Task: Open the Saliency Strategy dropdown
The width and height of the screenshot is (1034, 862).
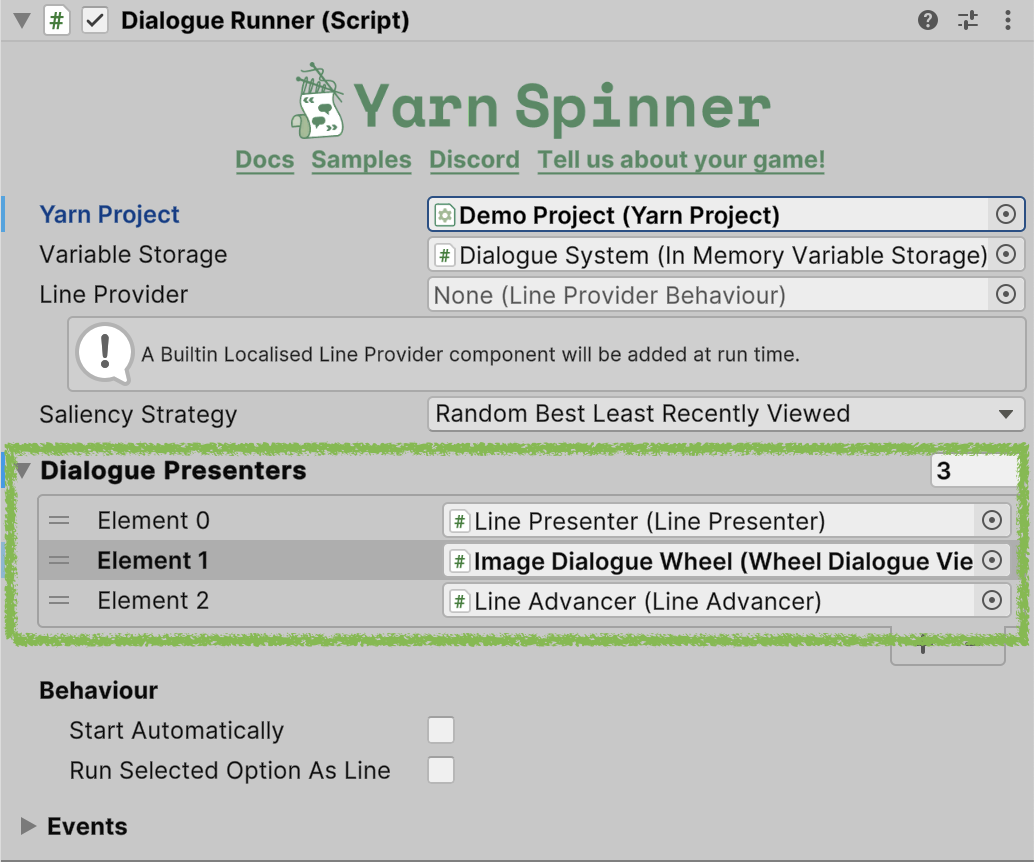Action: pyautogui.click(x=725, y=414)
